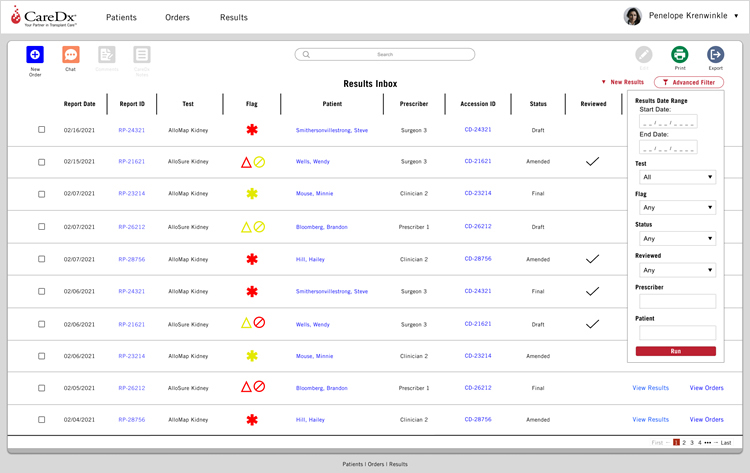Click red asterisk flag for 02/16/2021 row
Screen dimensions: 750x473
pos(252,130)
